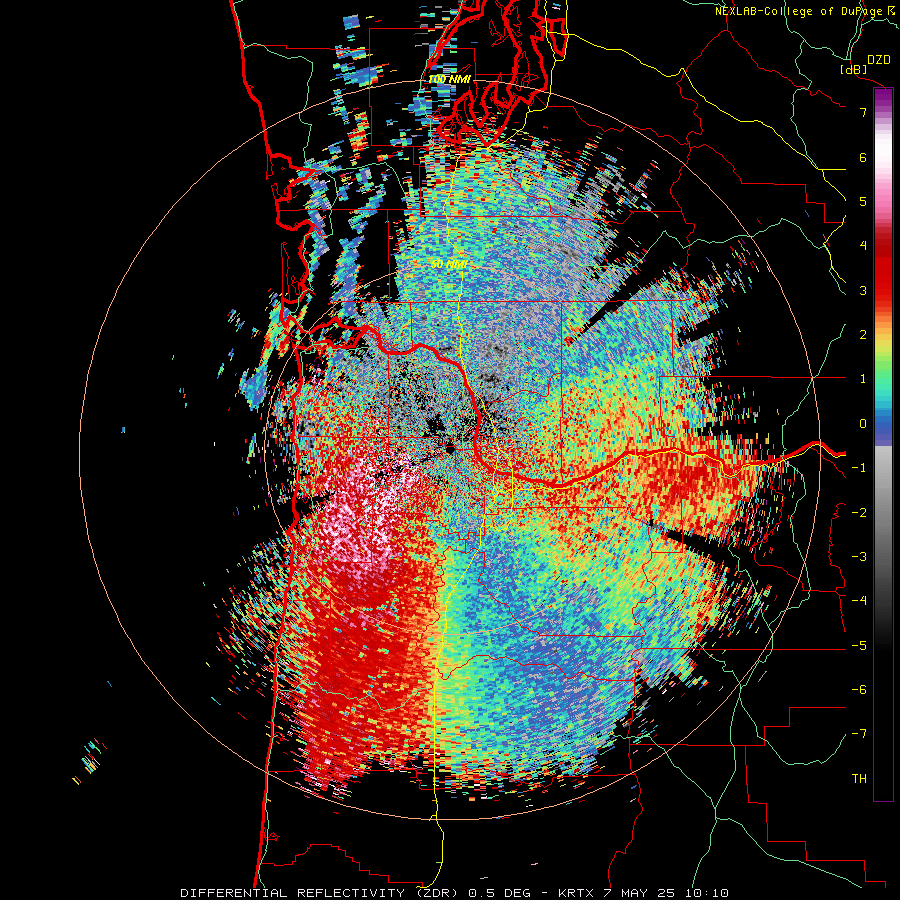Click the 4 value on the legend
This screenshot has width=900, height=900.
pyautogui.click(x=863, y=246)
